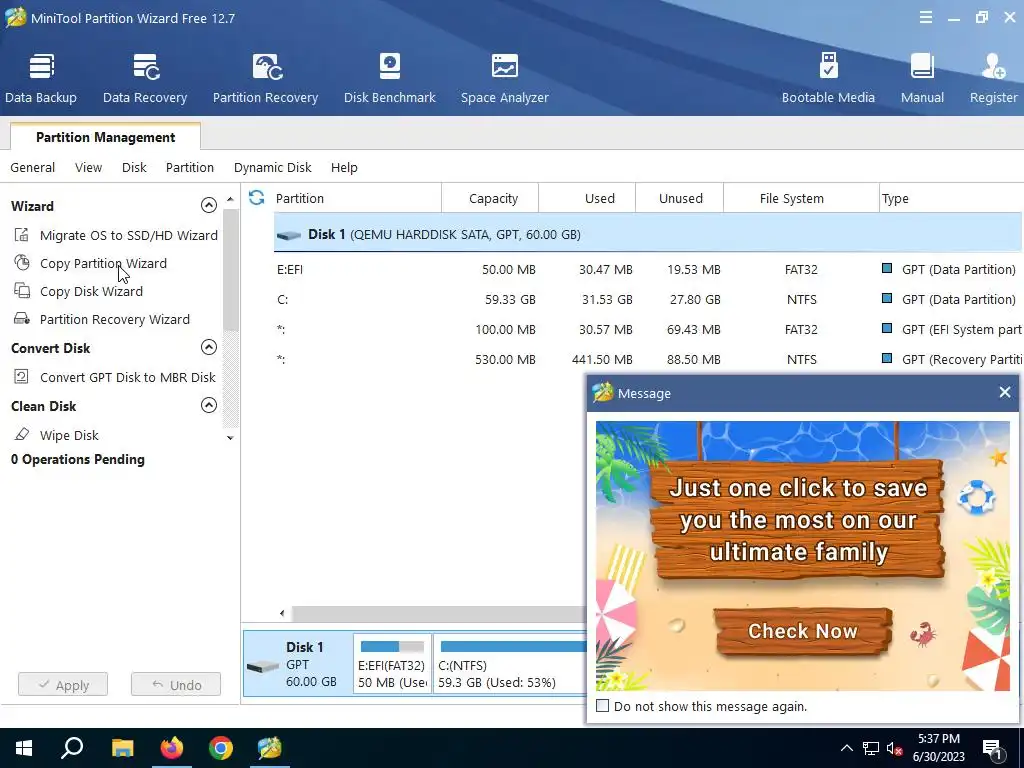This screenshot has height=768, width=1024.
Task: Open Windows taskbar search
Action: (72, 748)
